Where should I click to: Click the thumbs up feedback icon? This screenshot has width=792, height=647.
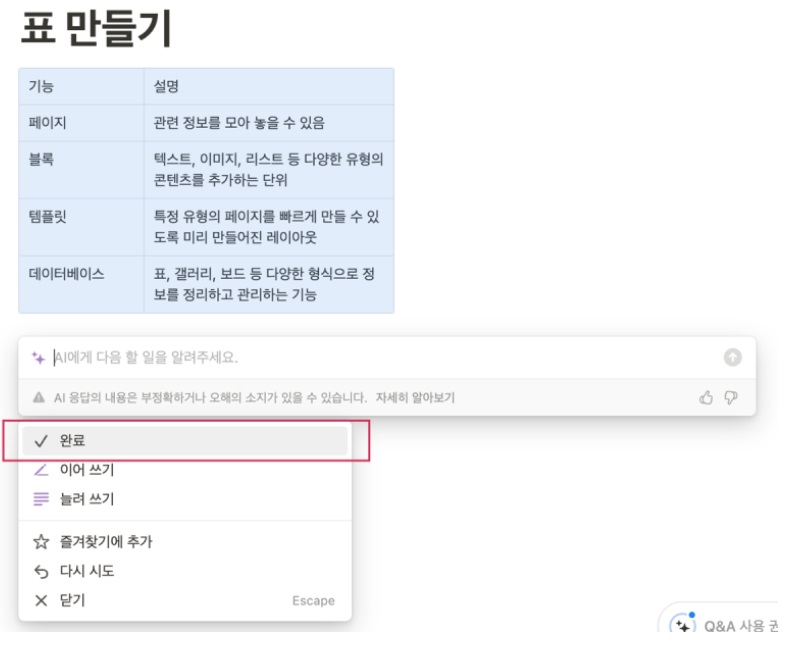click(706, 398)
